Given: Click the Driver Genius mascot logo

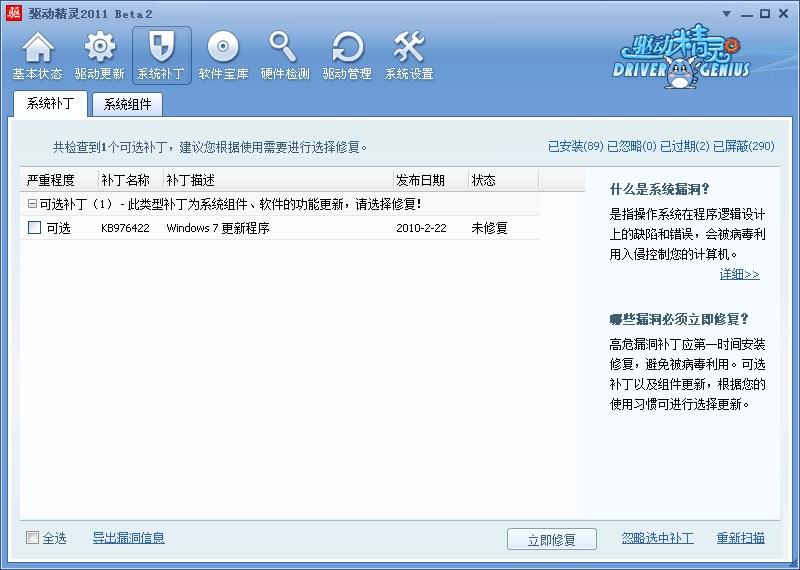Looking at the screenshot, I should tap(681, 58).
